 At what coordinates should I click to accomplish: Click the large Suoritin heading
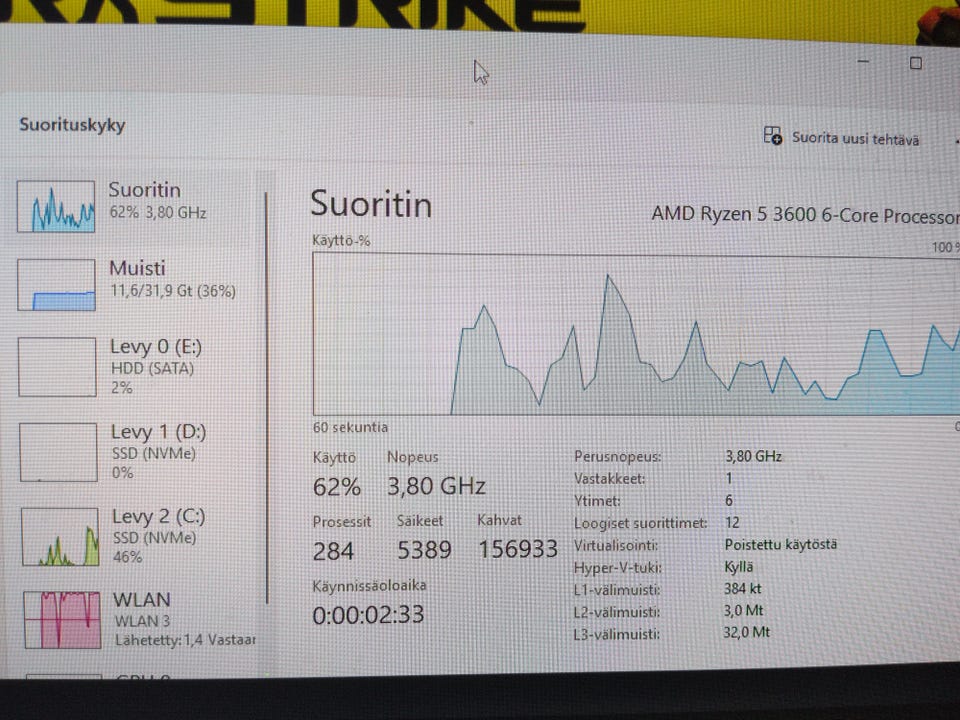371,204
